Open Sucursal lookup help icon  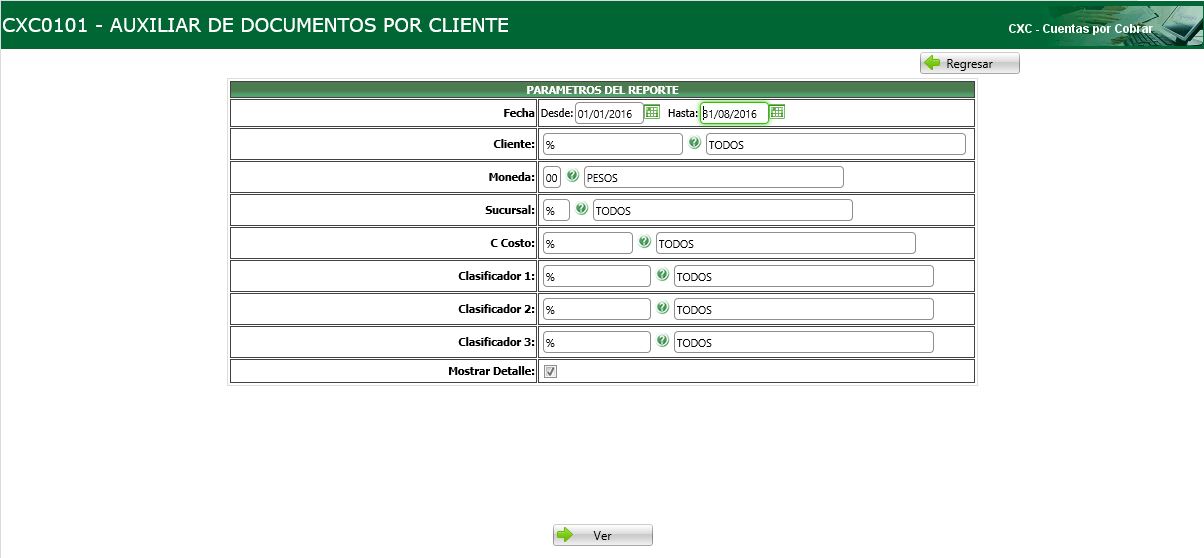pyautogui.click(x=581, y=209)
